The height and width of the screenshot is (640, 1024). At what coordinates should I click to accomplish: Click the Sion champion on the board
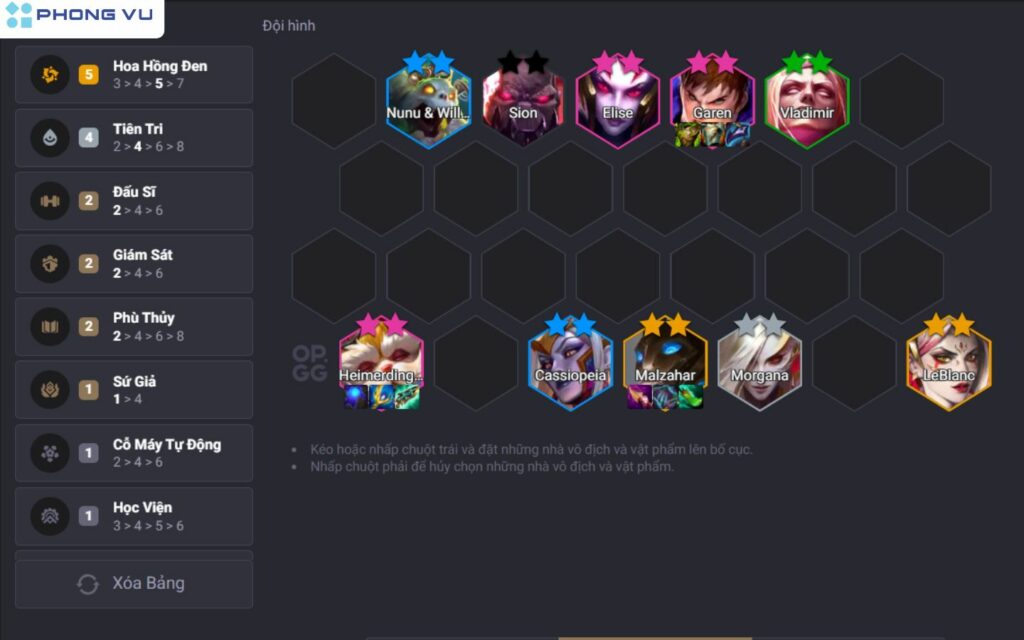tap(523, 100)
